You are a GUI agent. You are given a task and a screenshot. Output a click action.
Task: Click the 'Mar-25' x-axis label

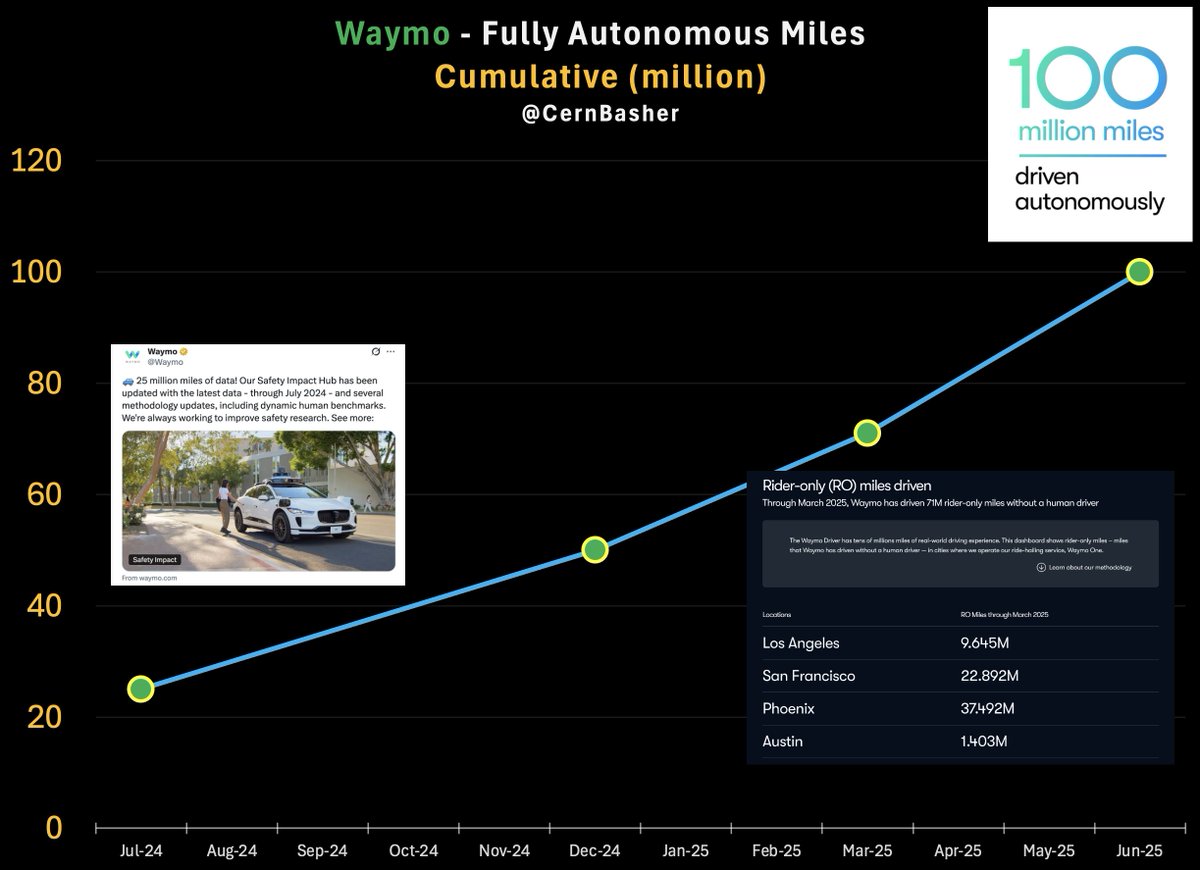click(867, 851)
